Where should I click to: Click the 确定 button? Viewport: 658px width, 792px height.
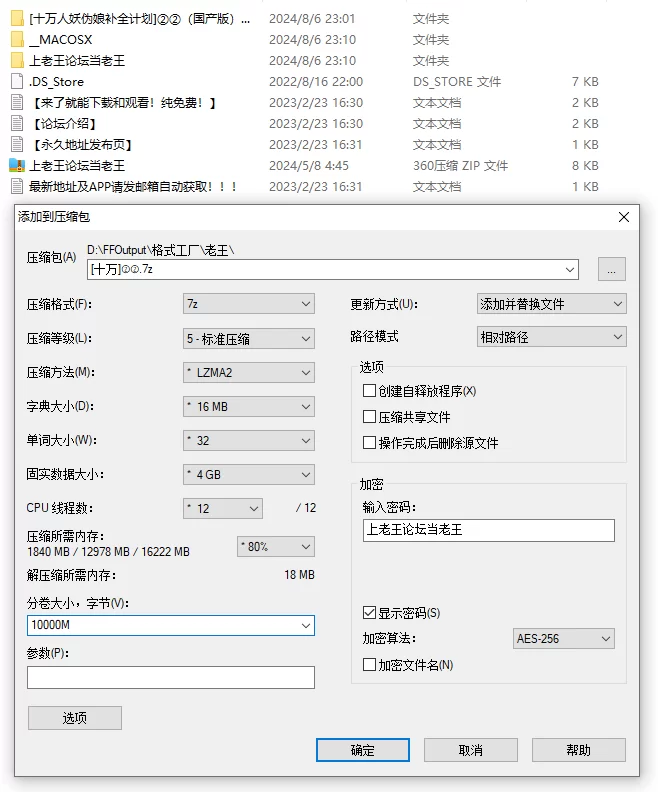(363, 750)
